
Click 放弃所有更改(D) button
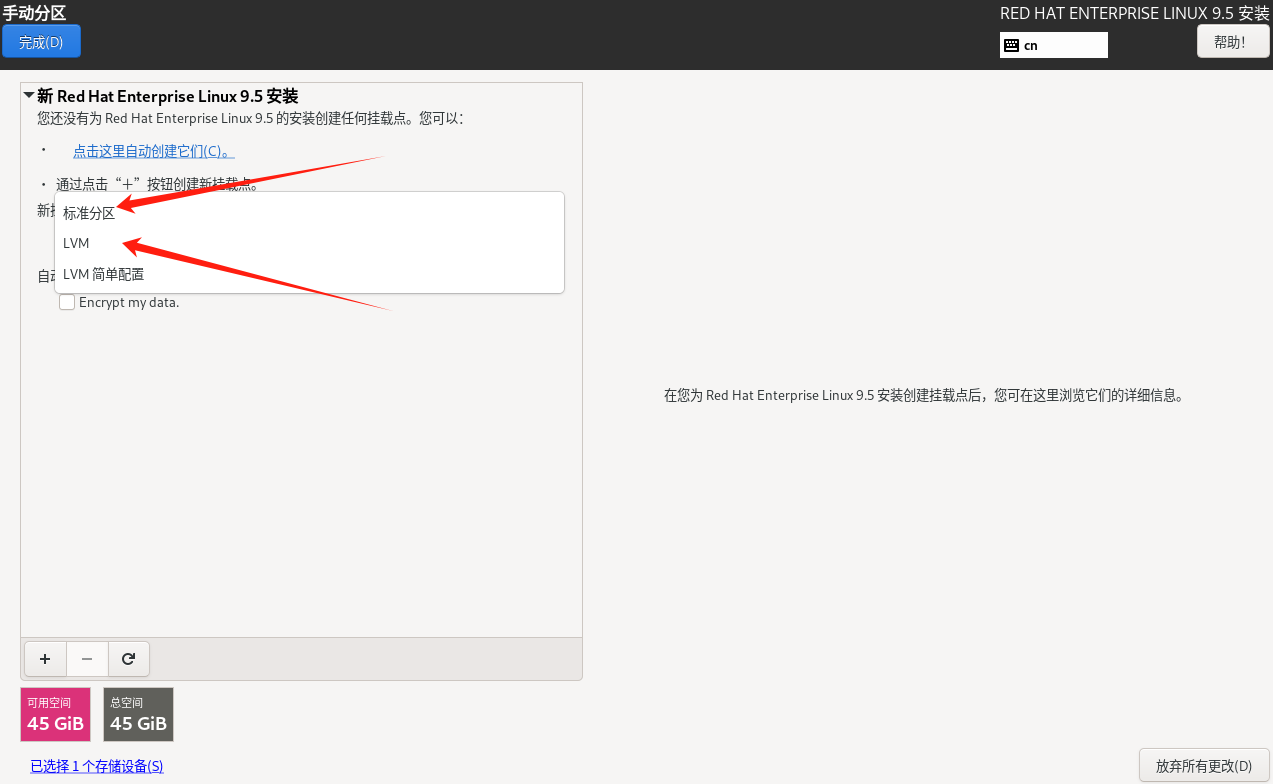[1204, 766]
